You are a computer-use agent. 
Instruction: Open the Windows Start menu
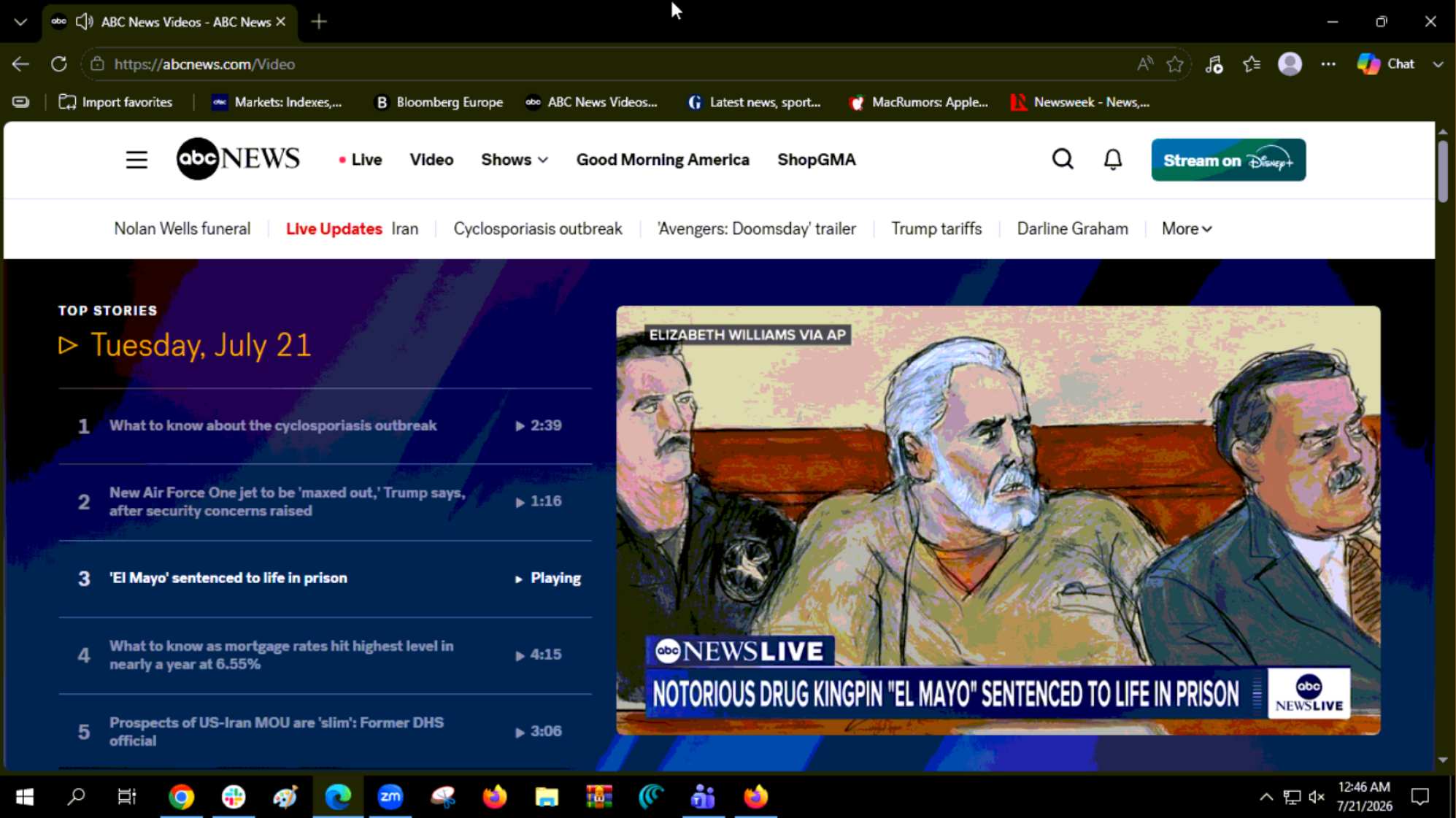pos(24,797)
